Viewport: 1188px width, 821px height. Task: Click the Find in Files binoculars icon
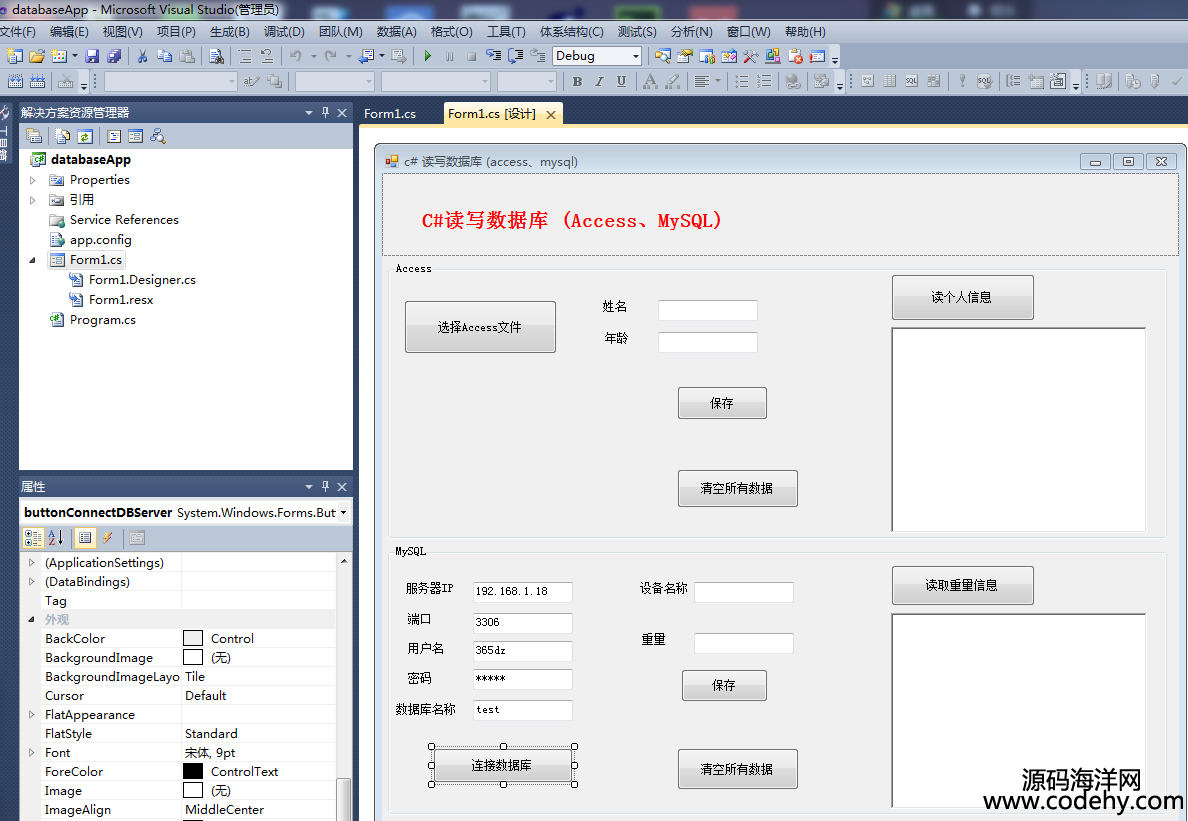tap(216, 55)
